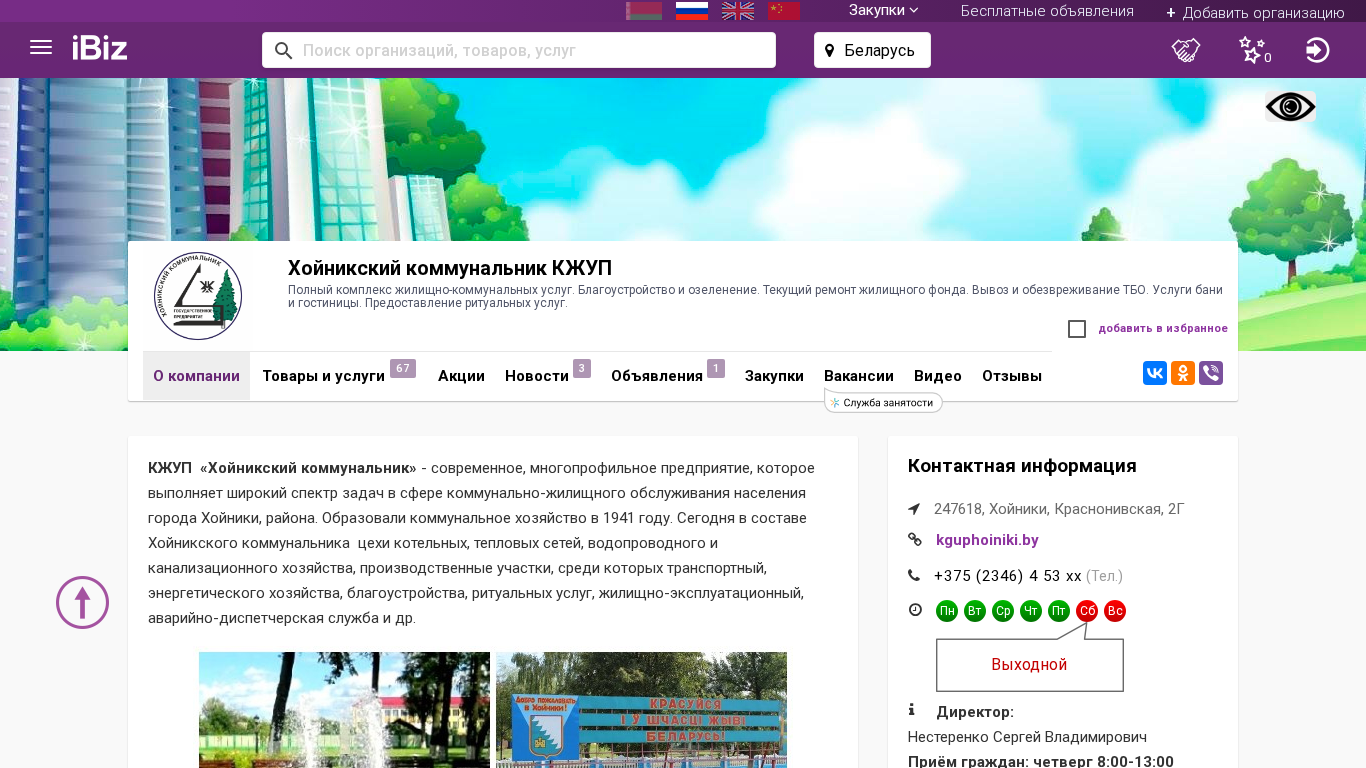Click the address '247618, Хойники, Краснонивская, 2Г'
This screenshot has height=768, width=1366.
[1059, 509]
